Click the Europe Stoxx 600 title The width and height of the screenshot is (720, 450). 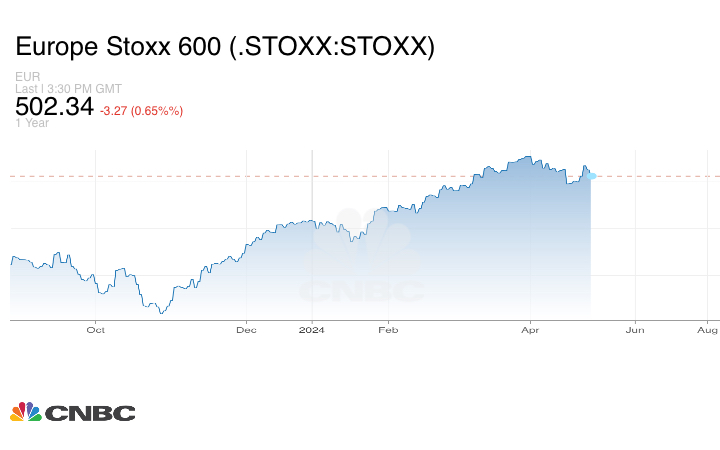click(x=225, y=48)
